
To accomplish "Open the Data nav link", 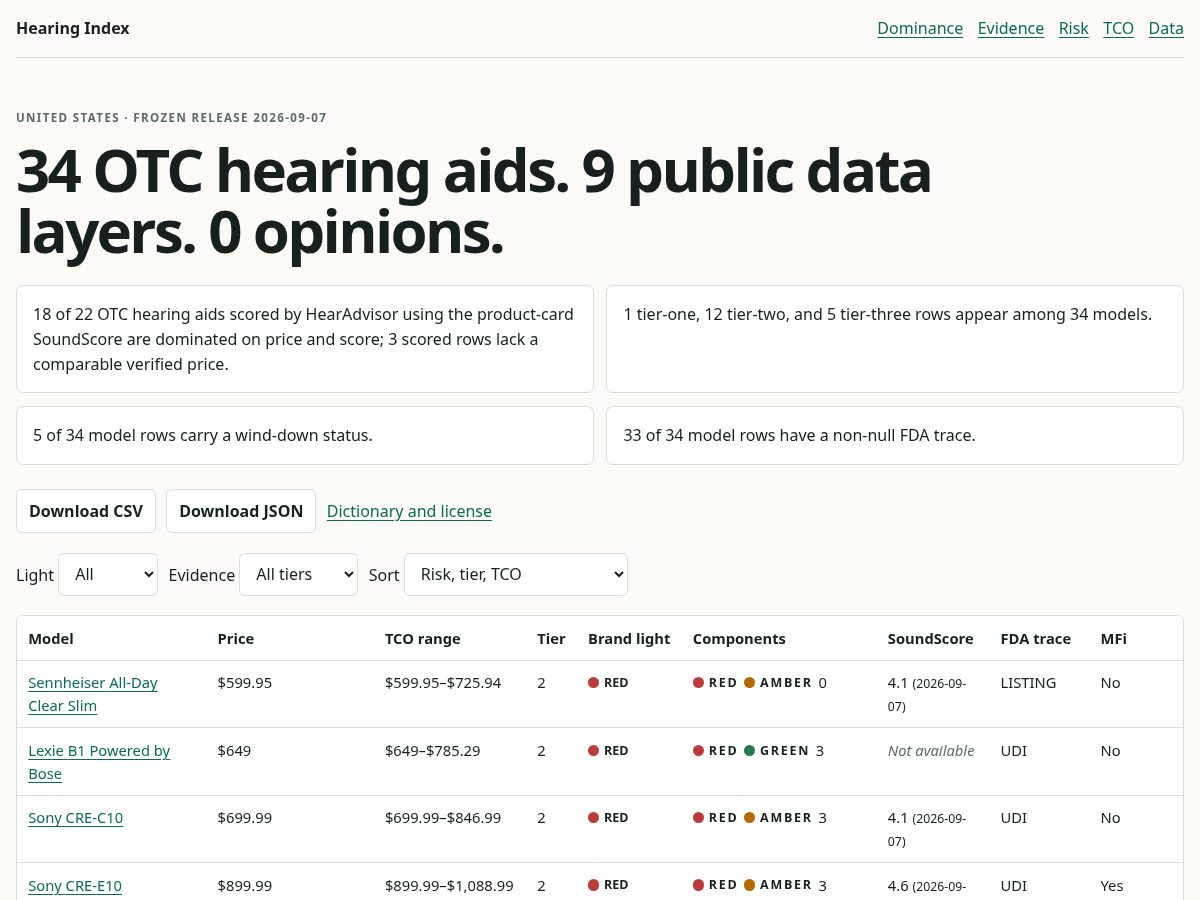I will click(1166, 28).
